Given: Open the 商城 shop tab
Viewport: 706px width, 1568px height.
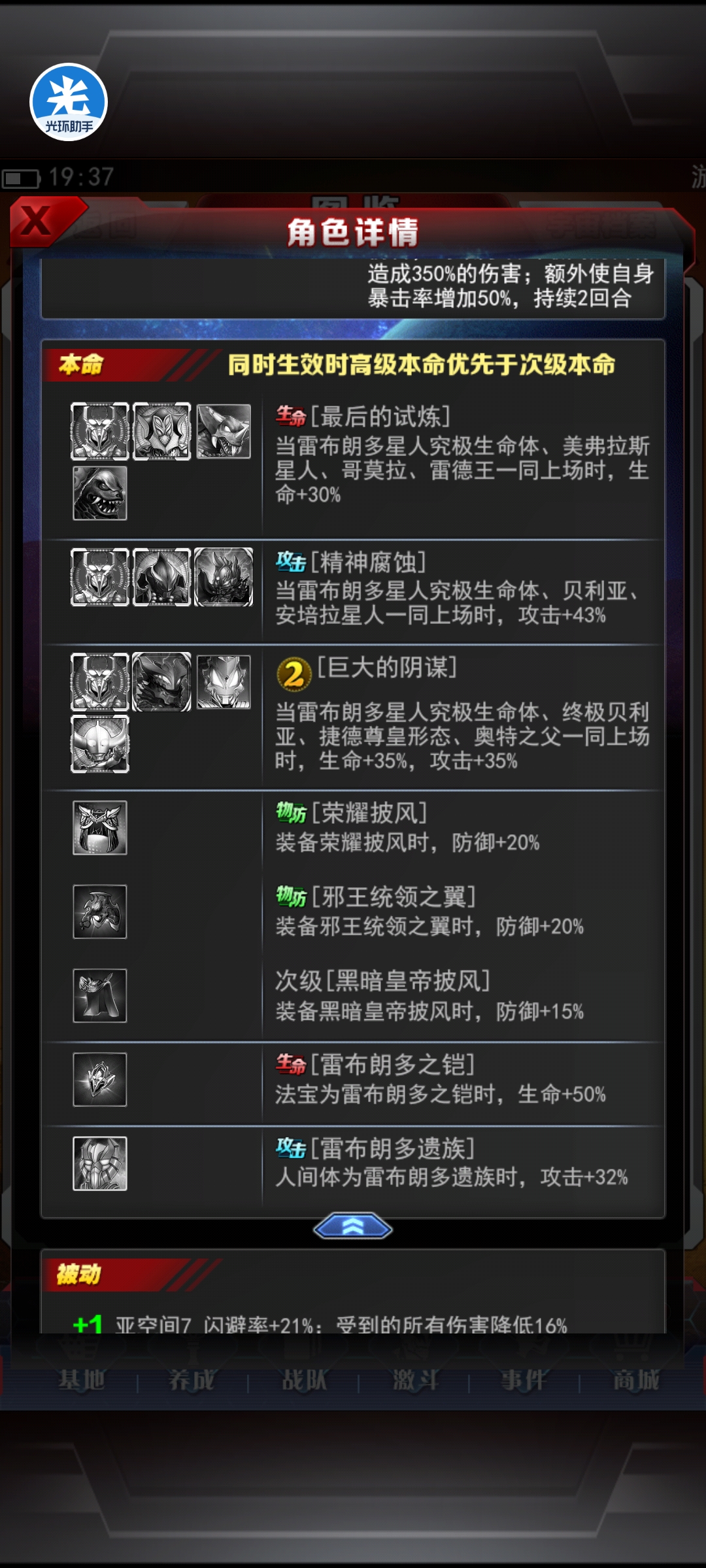Looking at the screenshot, I should coord(635,1380).
